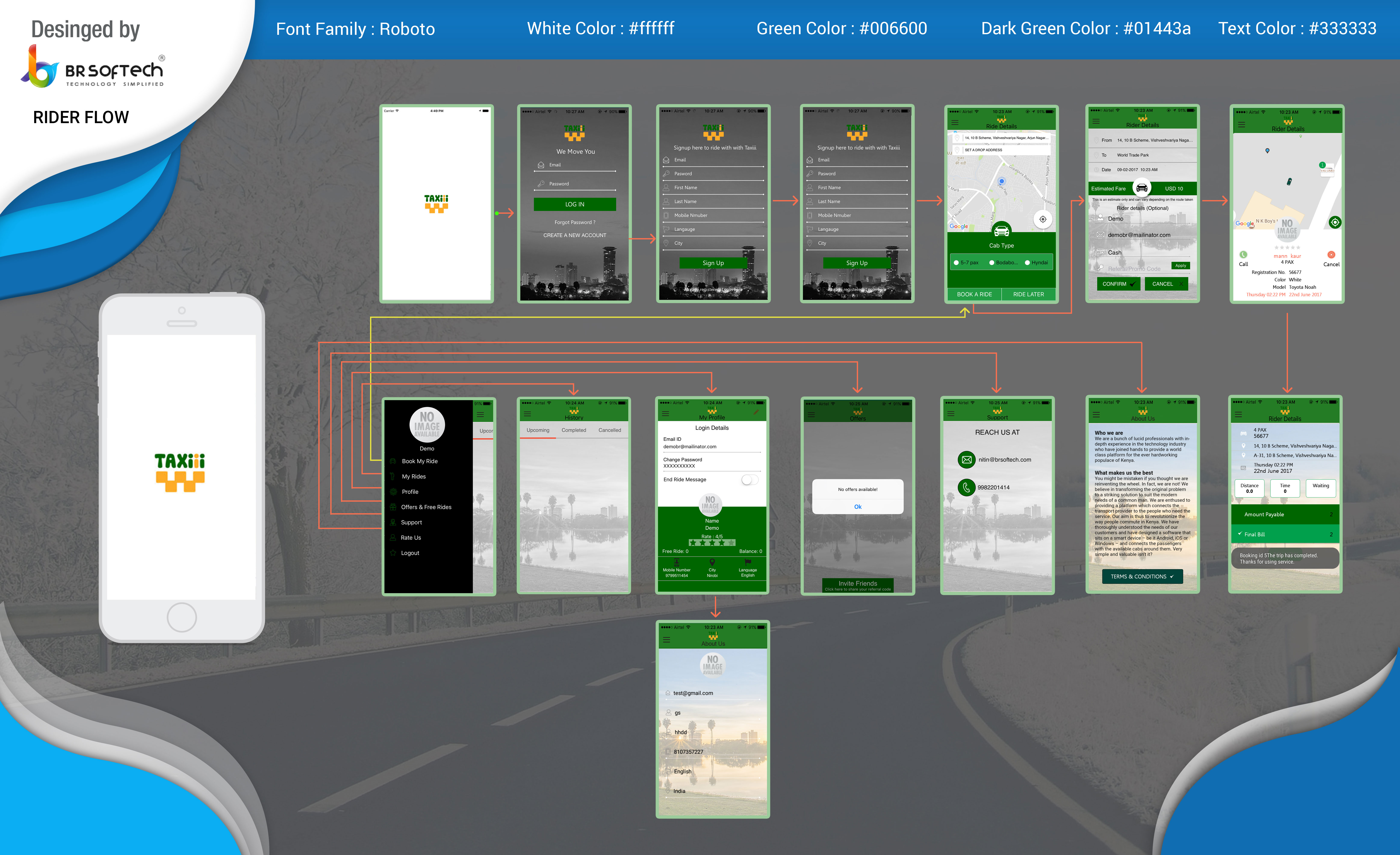Click the Invite Friends banner
Screen dimensions: 1400x855
tap(857, 586)
